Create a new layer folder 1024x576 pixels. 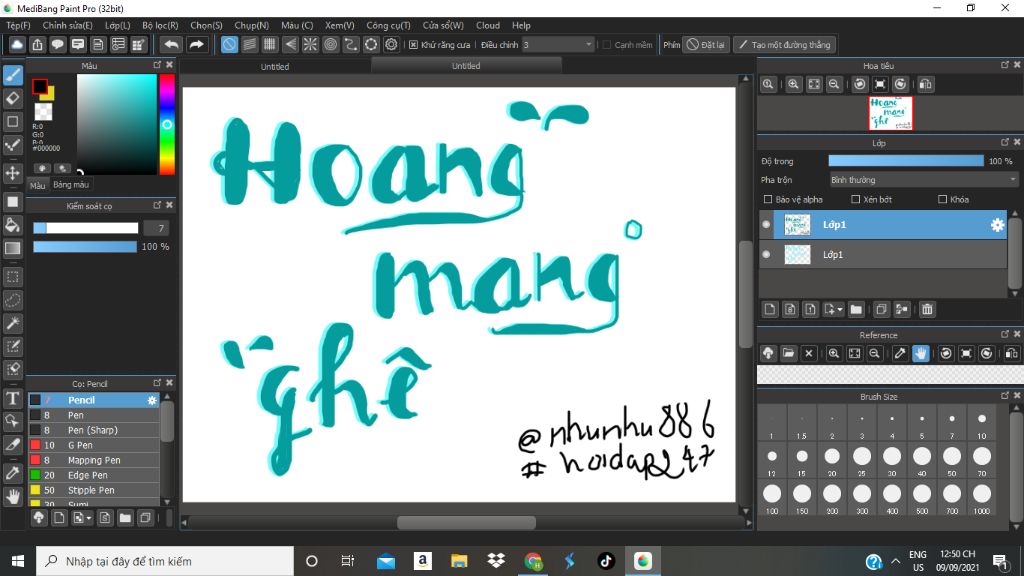tap(856, 310)
